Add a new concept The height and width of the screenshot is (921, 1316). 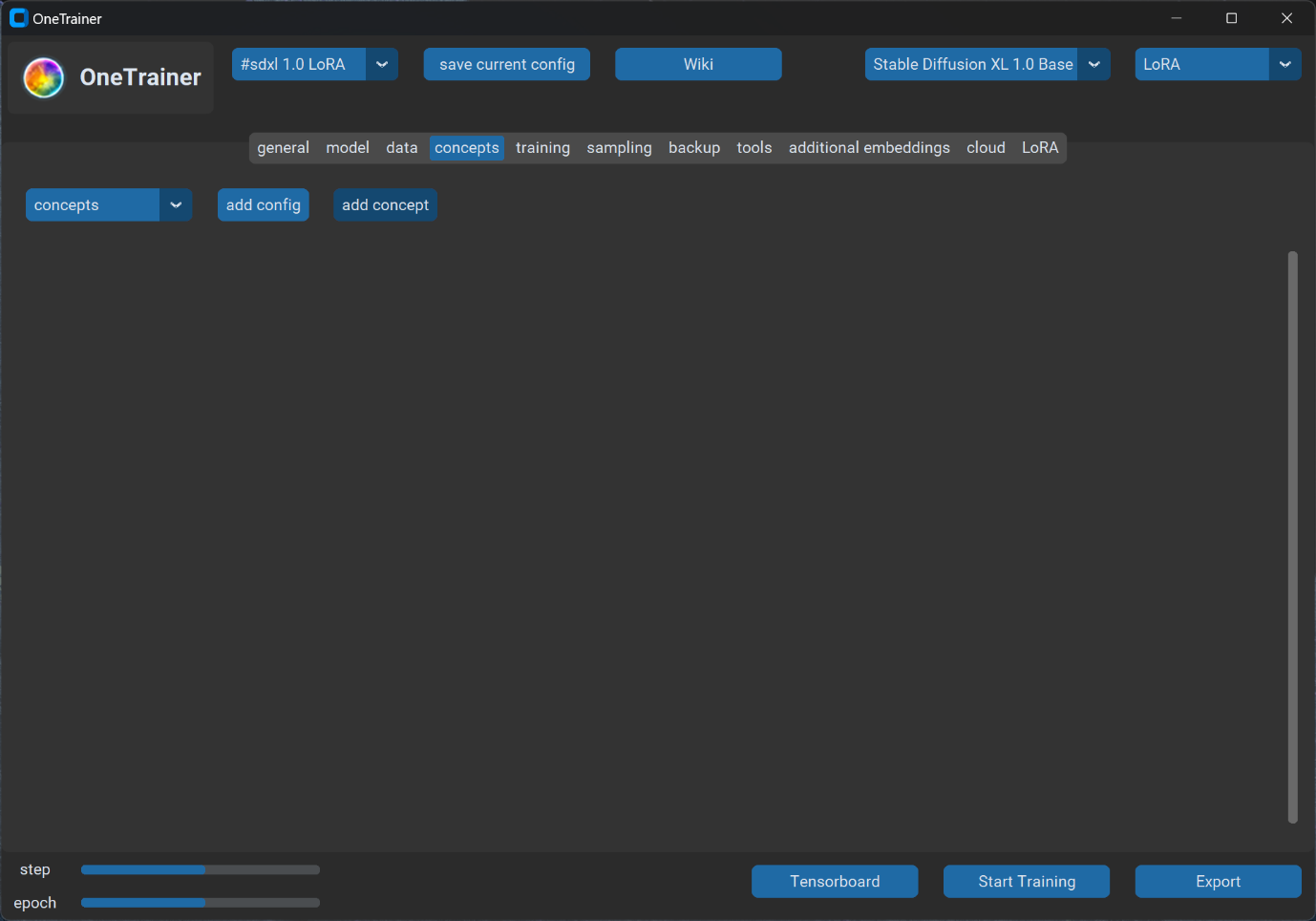[385, 204]
